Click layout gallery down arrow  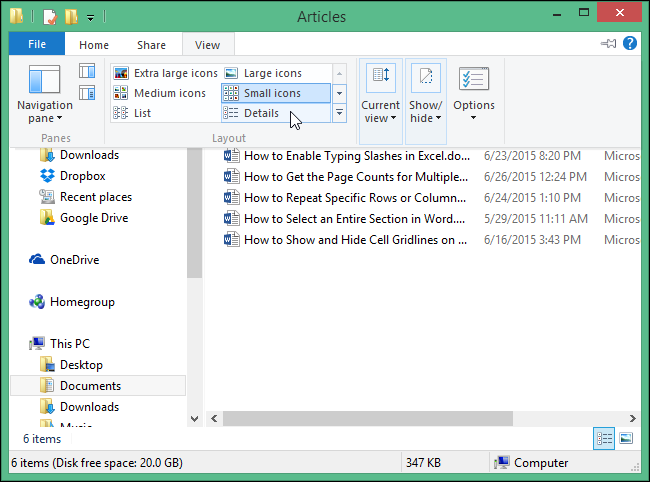[x=339, y=93]
